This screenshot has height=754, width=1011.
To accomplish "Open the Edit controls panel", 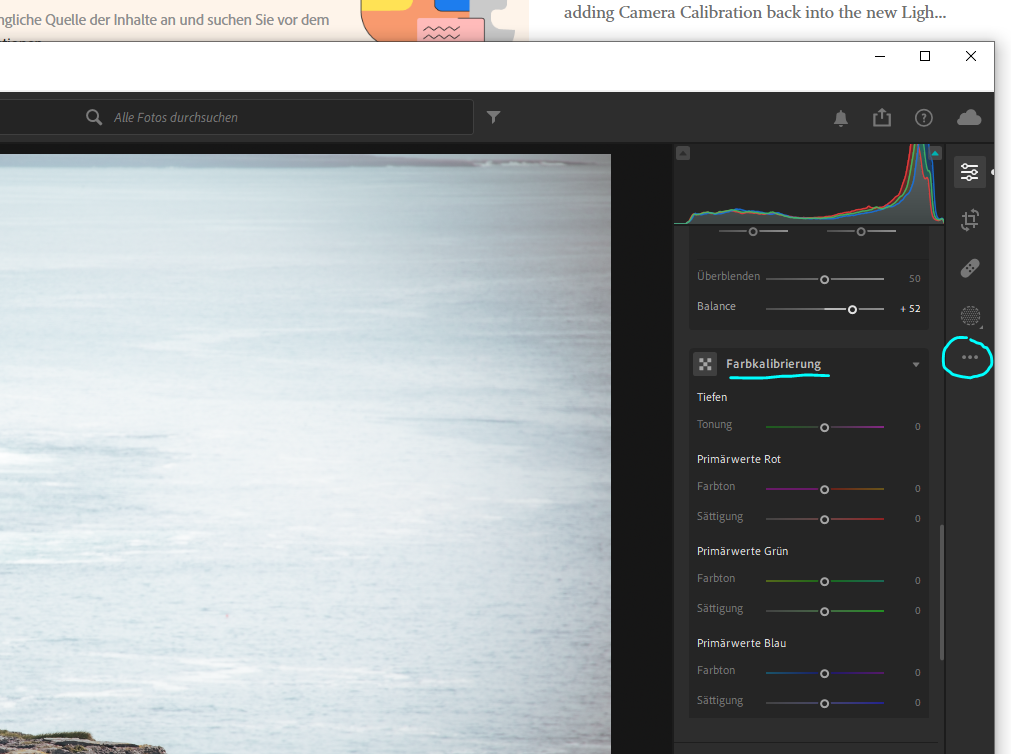I will tap(968, 171).
